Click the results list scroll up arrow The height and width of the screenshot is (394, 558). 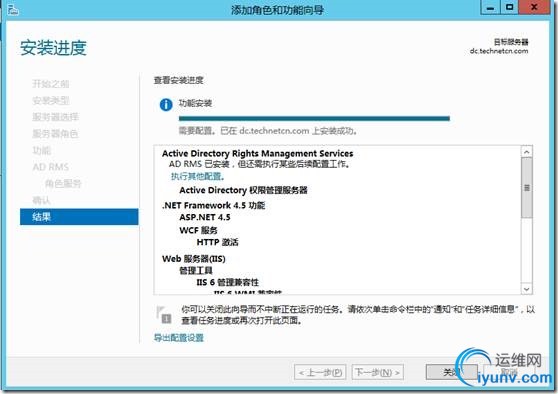(527, 152)
